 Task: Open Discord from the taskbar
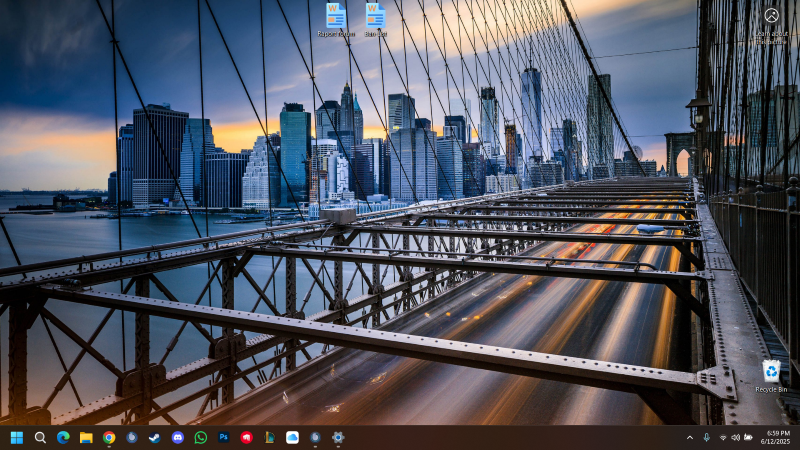coord(178,437)
